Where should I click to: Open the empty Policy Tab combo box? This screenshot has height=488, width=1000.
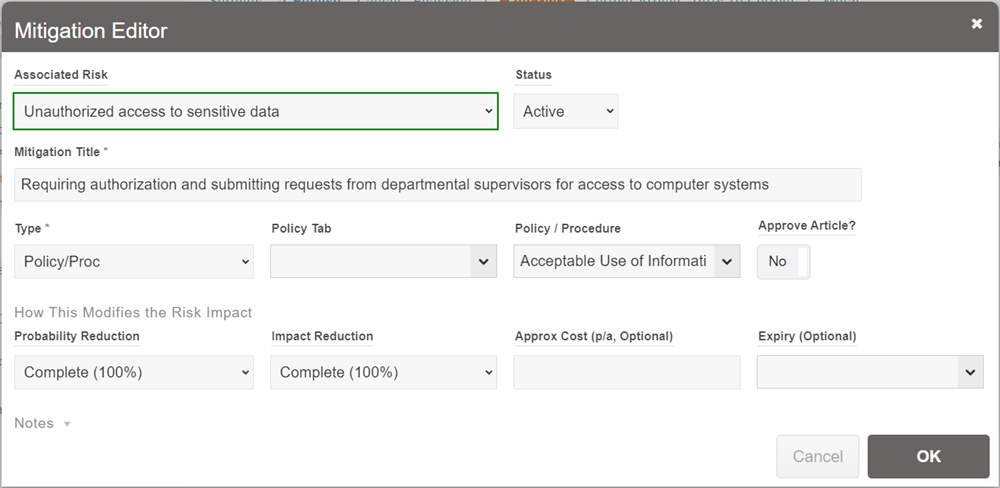[383, 262]
